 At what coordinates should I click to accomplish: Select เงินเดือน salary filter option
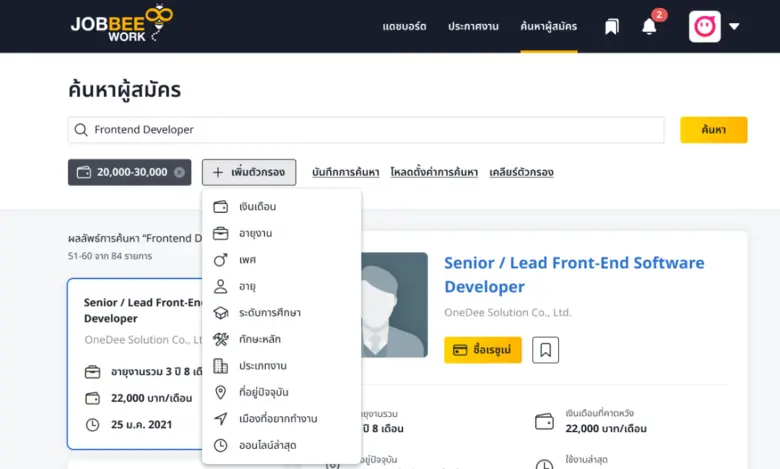tap(257, 207)
